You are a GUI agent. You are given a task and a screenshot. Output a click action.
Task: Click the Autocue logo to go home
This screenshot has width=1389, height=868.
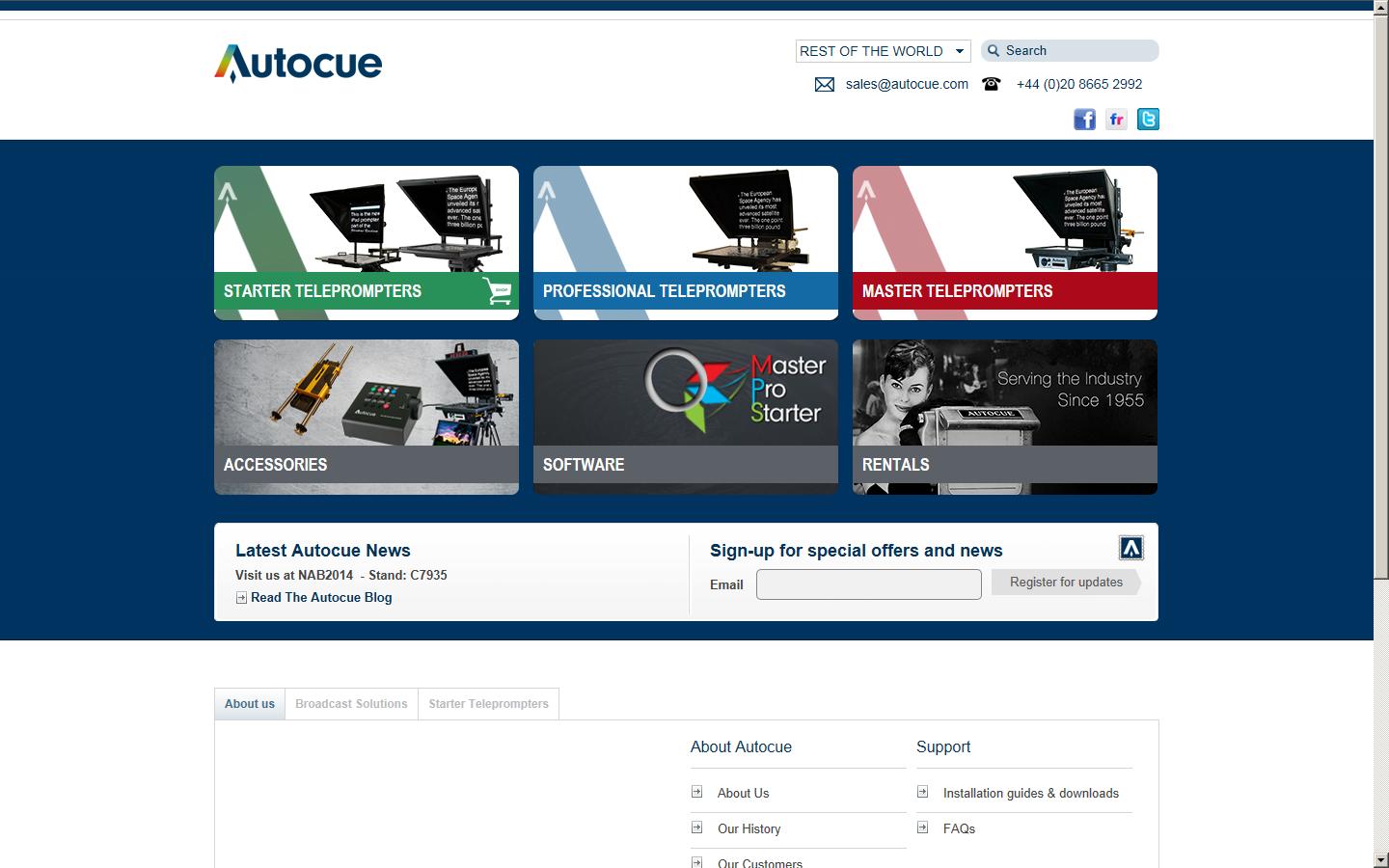298,64
